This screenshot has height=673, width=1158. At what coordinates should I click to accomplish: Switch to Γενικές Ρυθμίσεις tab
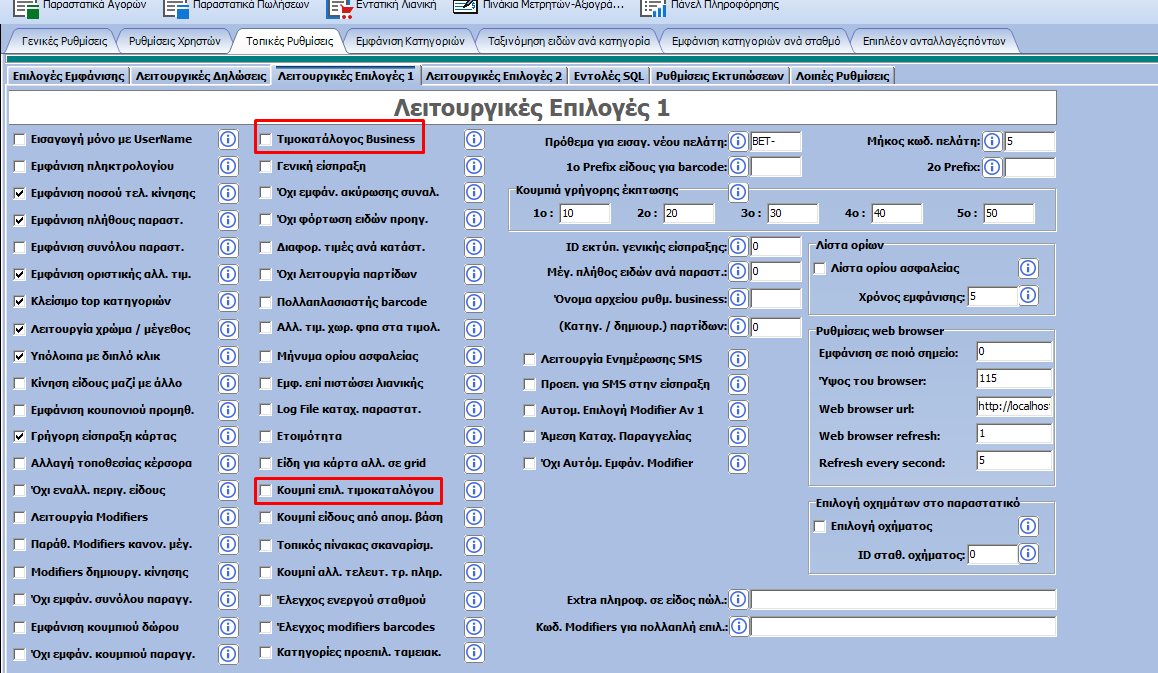[x=64, y=41]
